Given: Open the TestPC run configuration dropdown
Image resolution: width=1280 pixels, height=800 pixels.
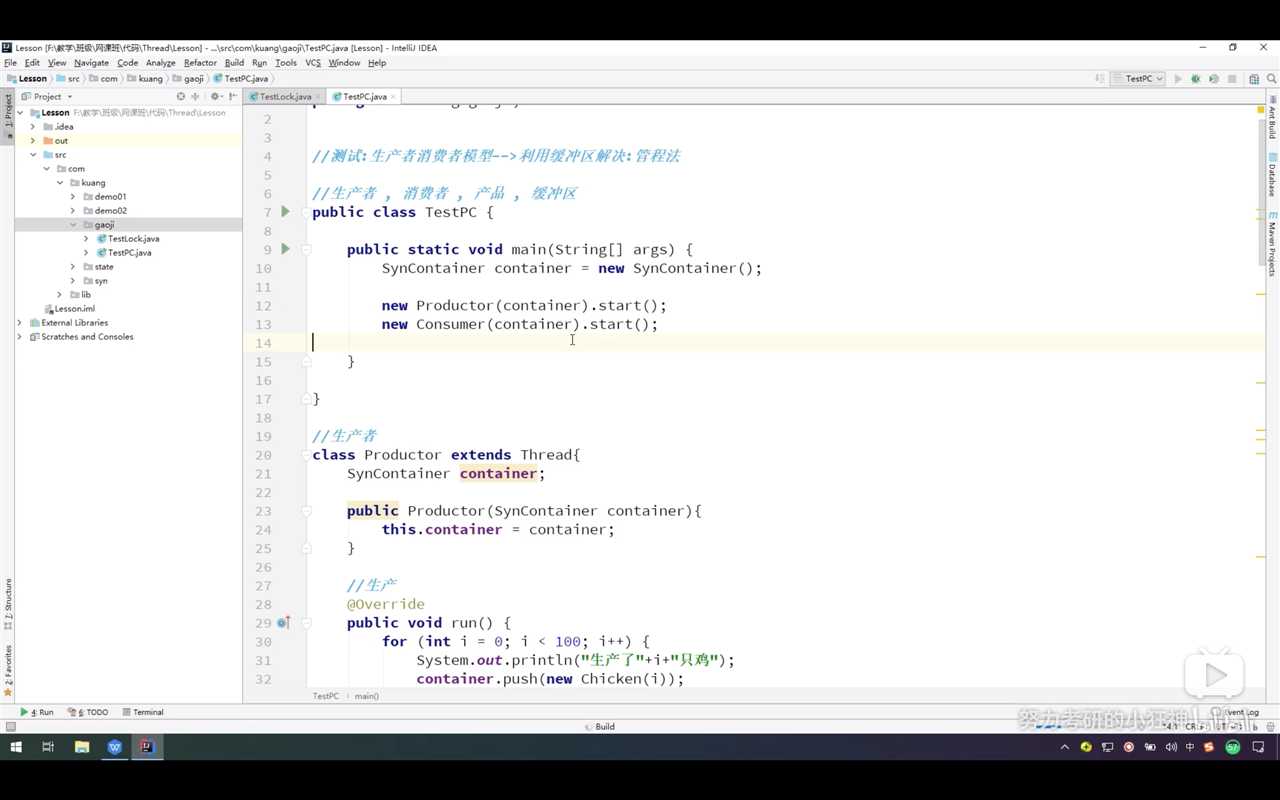Looking at the screenshot, I should point(1138,79).
